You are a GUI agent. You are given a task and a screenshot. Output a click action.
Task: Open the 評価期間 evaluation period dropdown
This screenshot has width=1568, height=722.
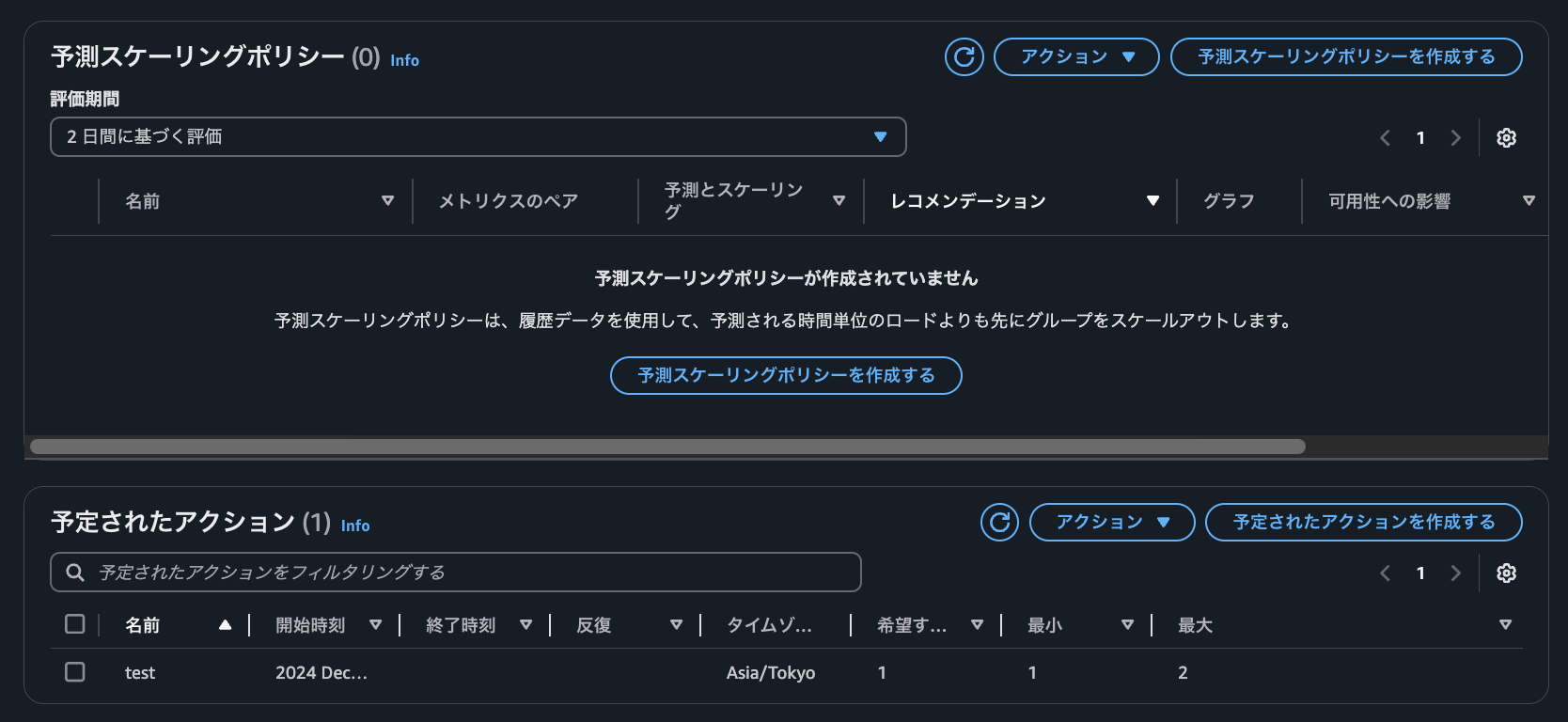pos(478,136)
